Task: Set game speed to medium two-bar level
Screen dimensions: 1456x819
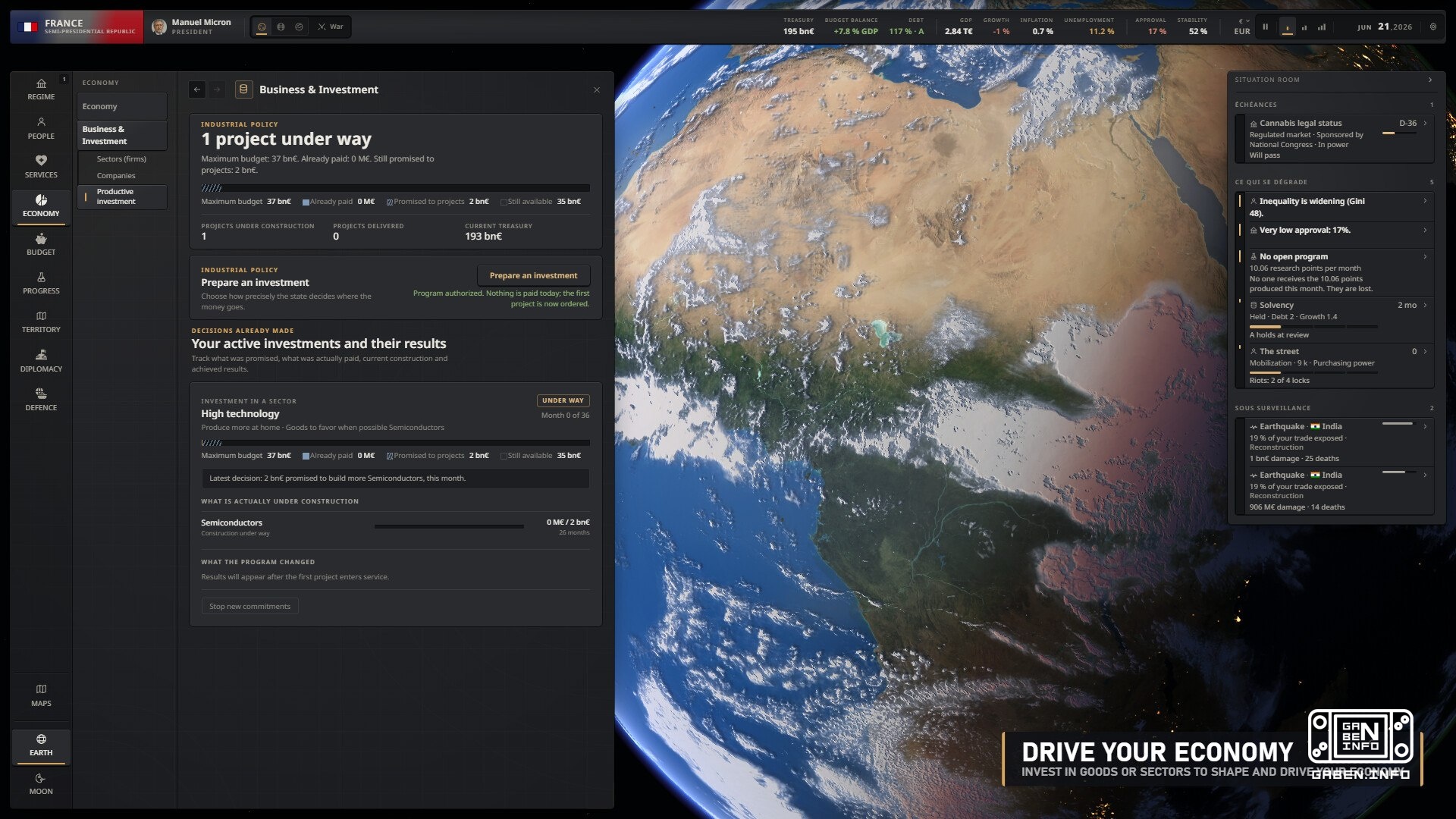Action: pyautogui.click(x=1304, y=27)
